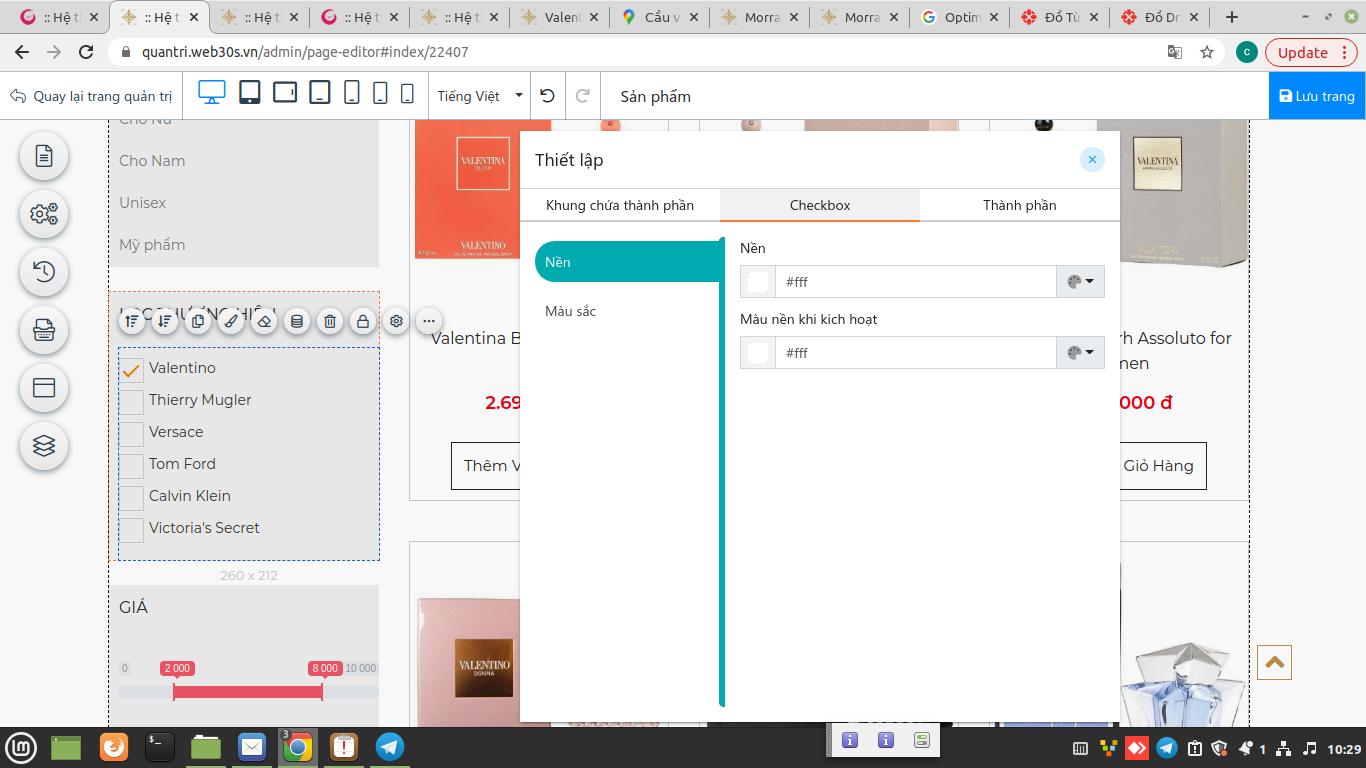Click the 2 000 price slider handle
1366x768 pixels.
[177, 668]
